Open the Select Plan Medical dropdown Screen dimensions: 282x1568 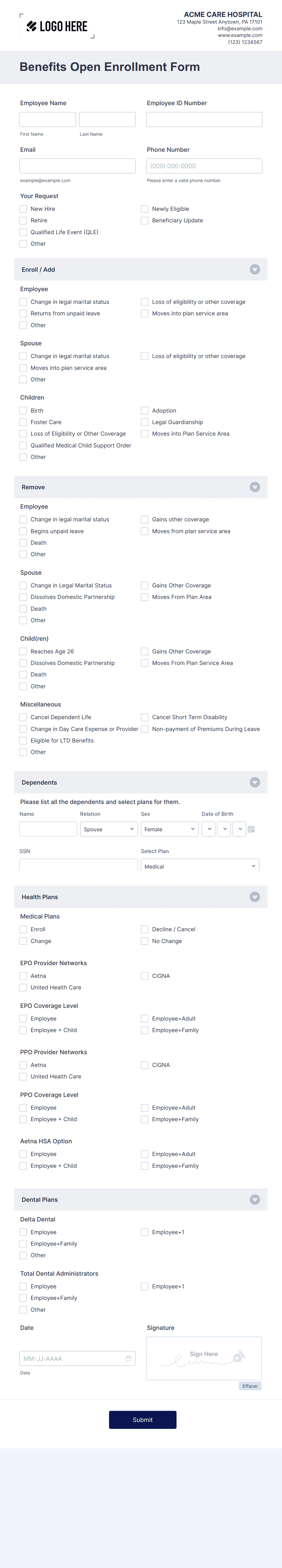tap(200, 865)
